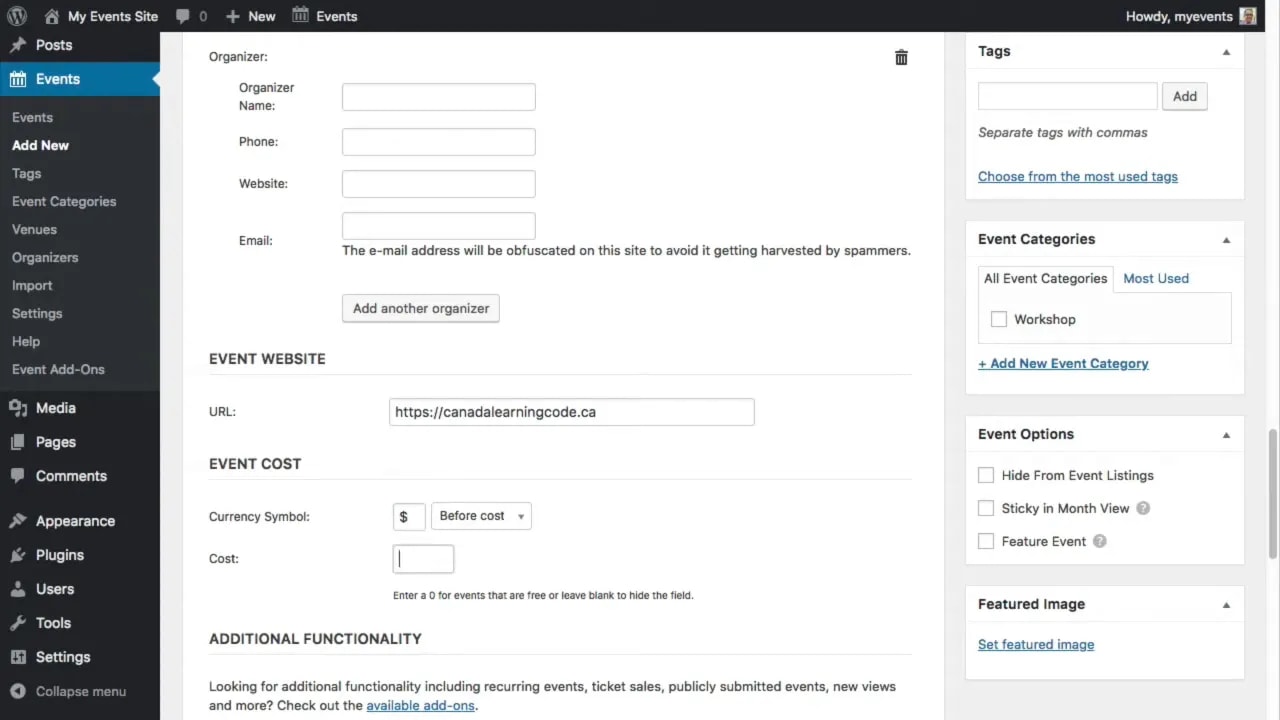This screenshot has width=1280, height=720.
Task: Focus the organizer Phone field
Action: click(x=439, y=142)
